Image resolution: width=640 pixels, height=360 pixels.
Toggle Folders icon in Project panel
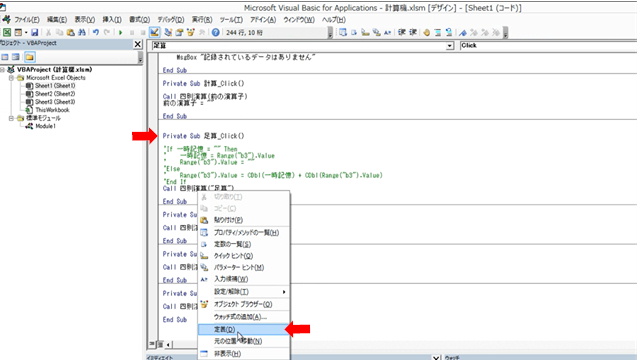(x=29, y=57)
